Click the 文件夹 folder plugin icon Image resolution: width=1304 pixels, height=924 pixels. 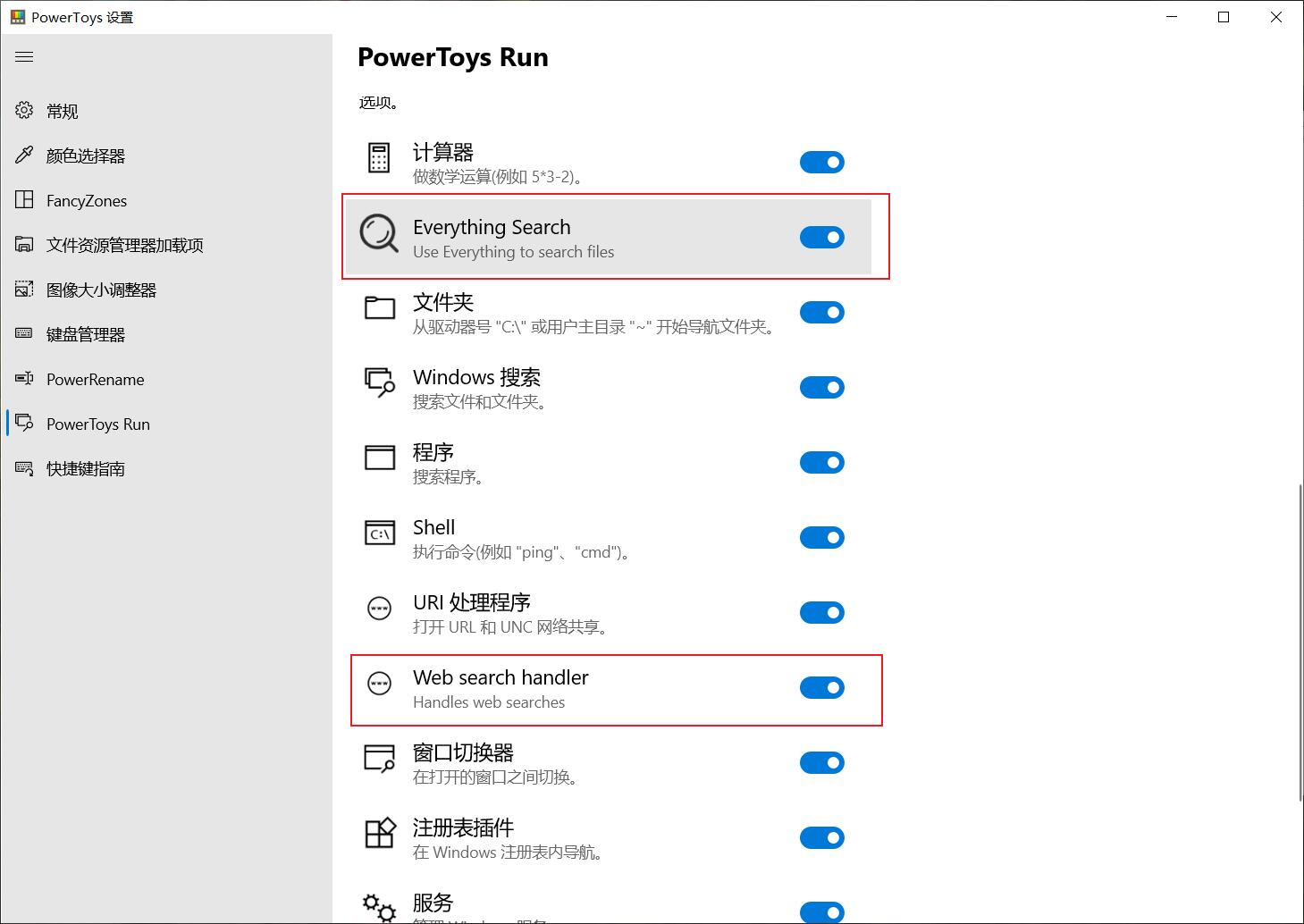point(379,307)
